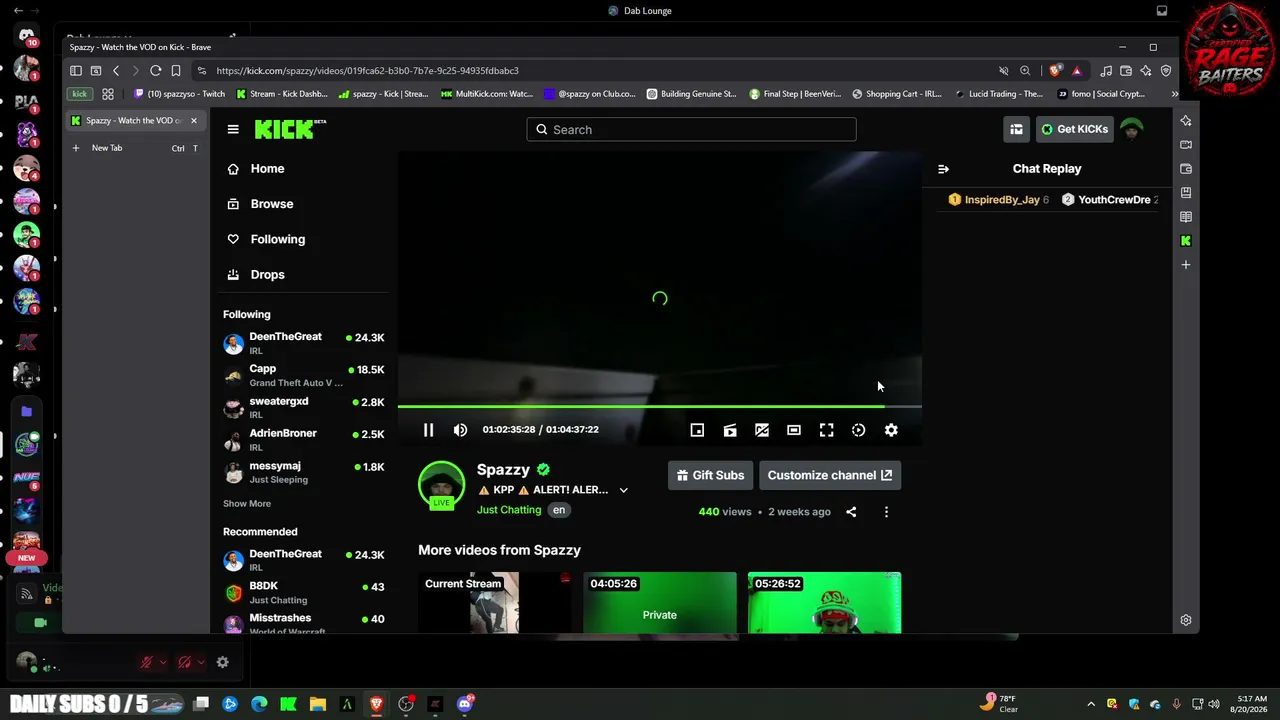Open the dashboard icon next to Get KICKs
Image resolution: width=1280 pixels, height=720 pixels.
click(1016, 129)
